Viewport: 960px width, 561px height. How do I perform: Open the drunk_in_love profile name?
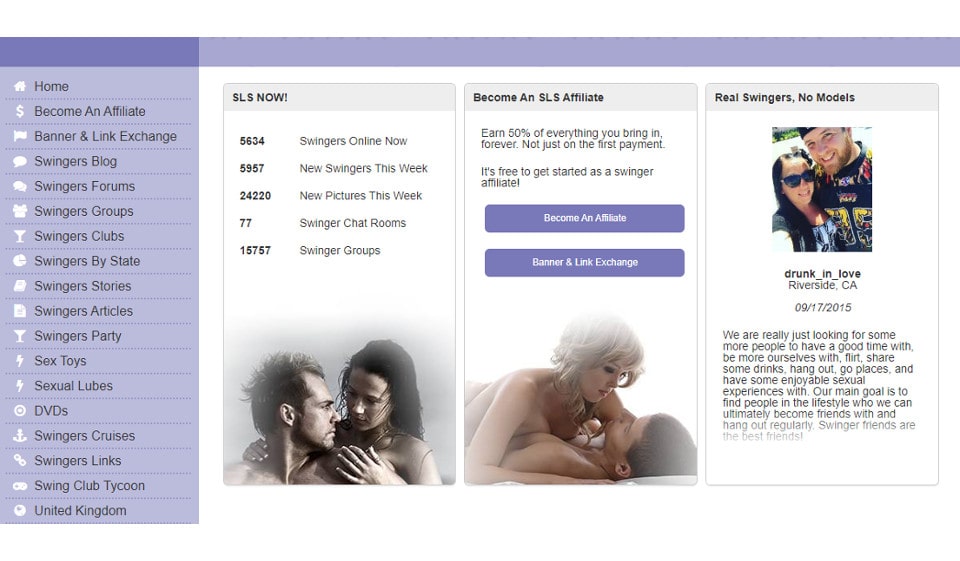click(822, 274)
